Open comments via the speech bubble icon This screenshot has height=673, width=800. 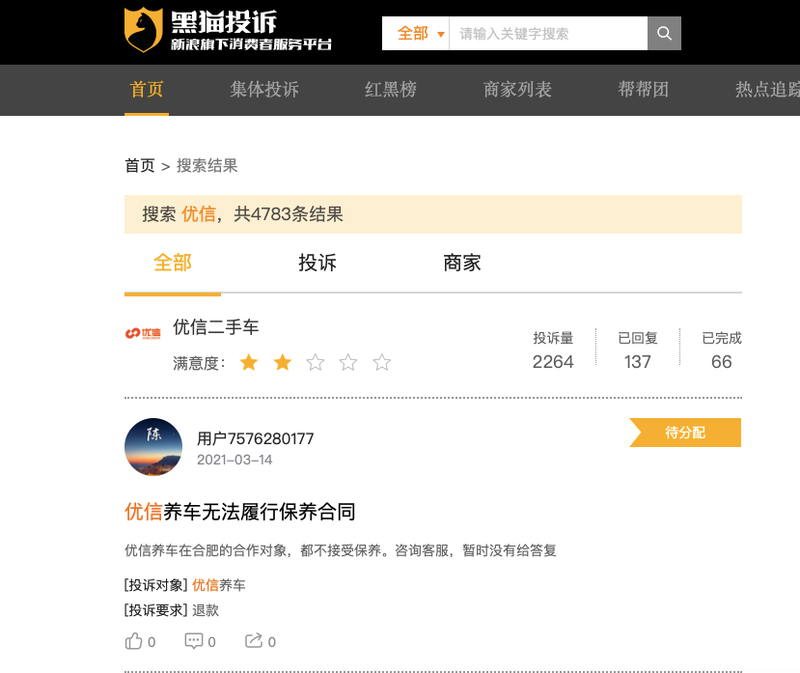point(193,641)
